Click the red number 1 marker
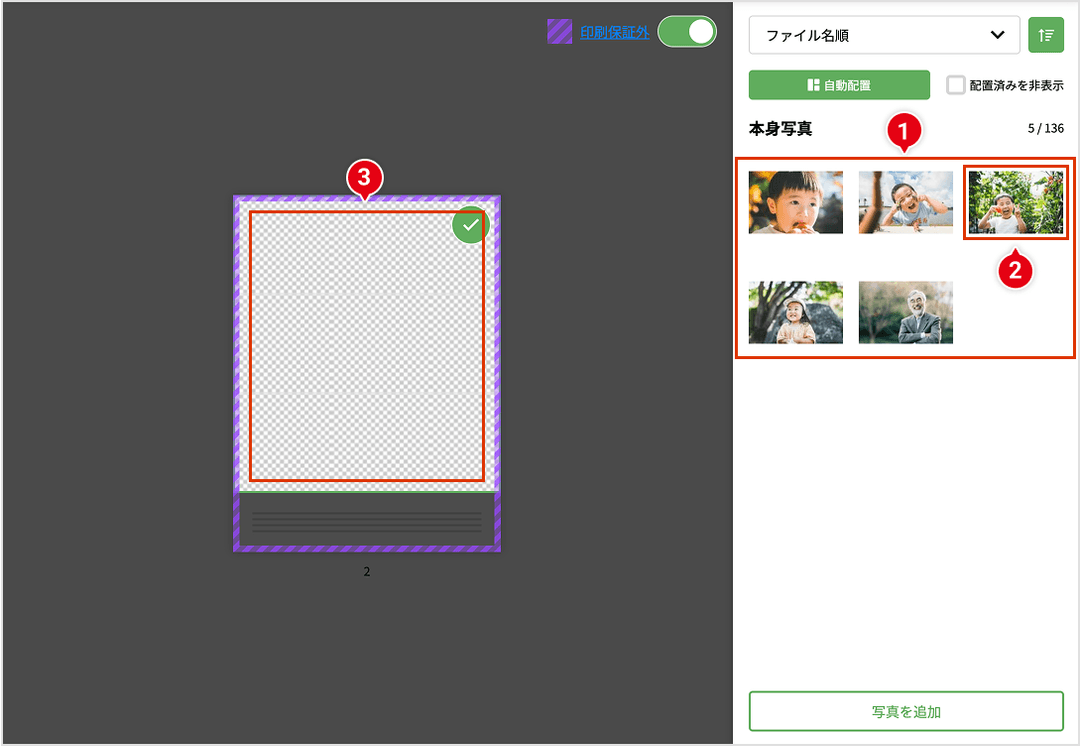The width and height of the screenshot is (1080, 746). point(905,129)
